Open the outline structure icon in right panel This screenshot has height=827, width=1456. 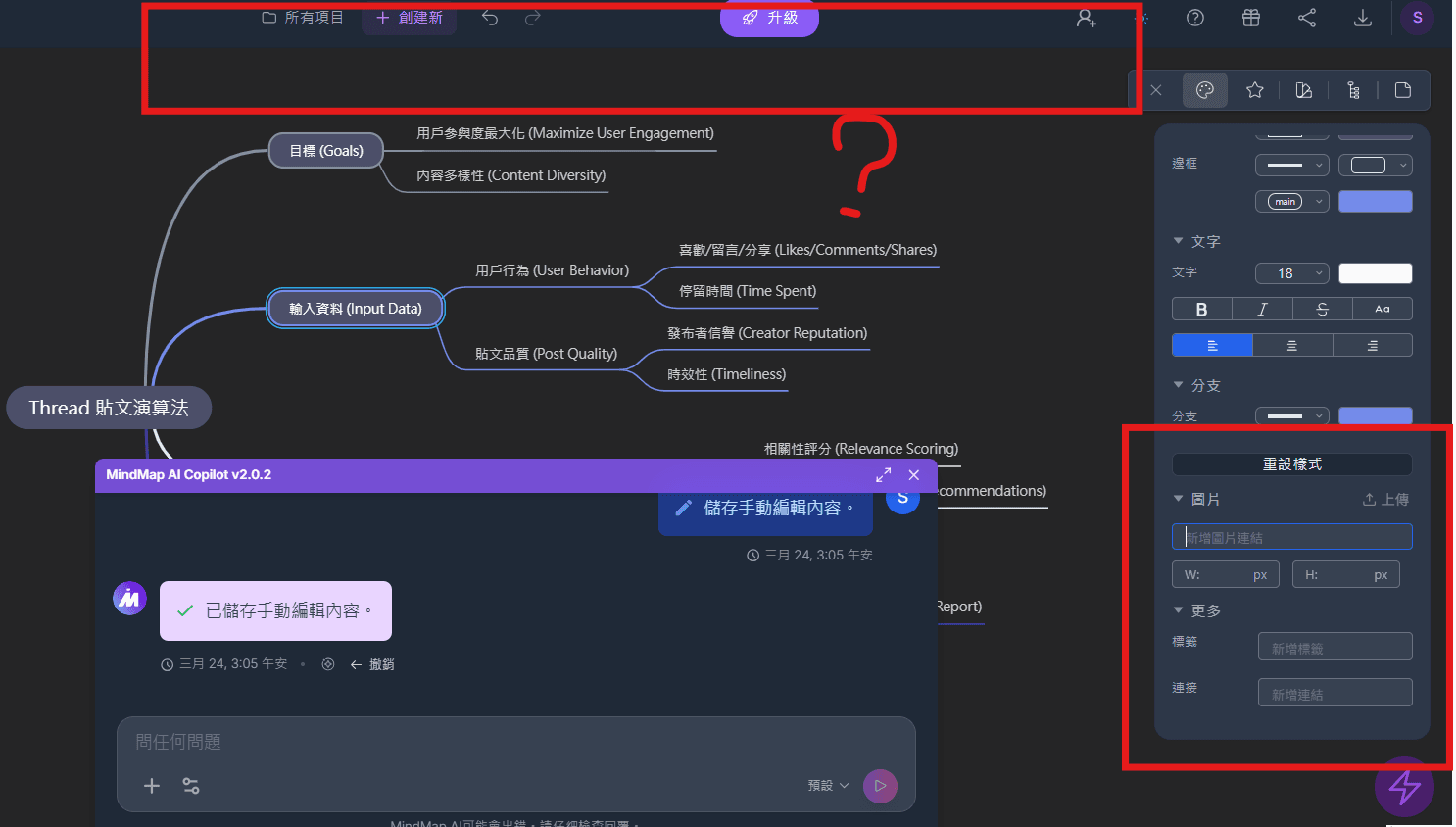[1353, 89]
